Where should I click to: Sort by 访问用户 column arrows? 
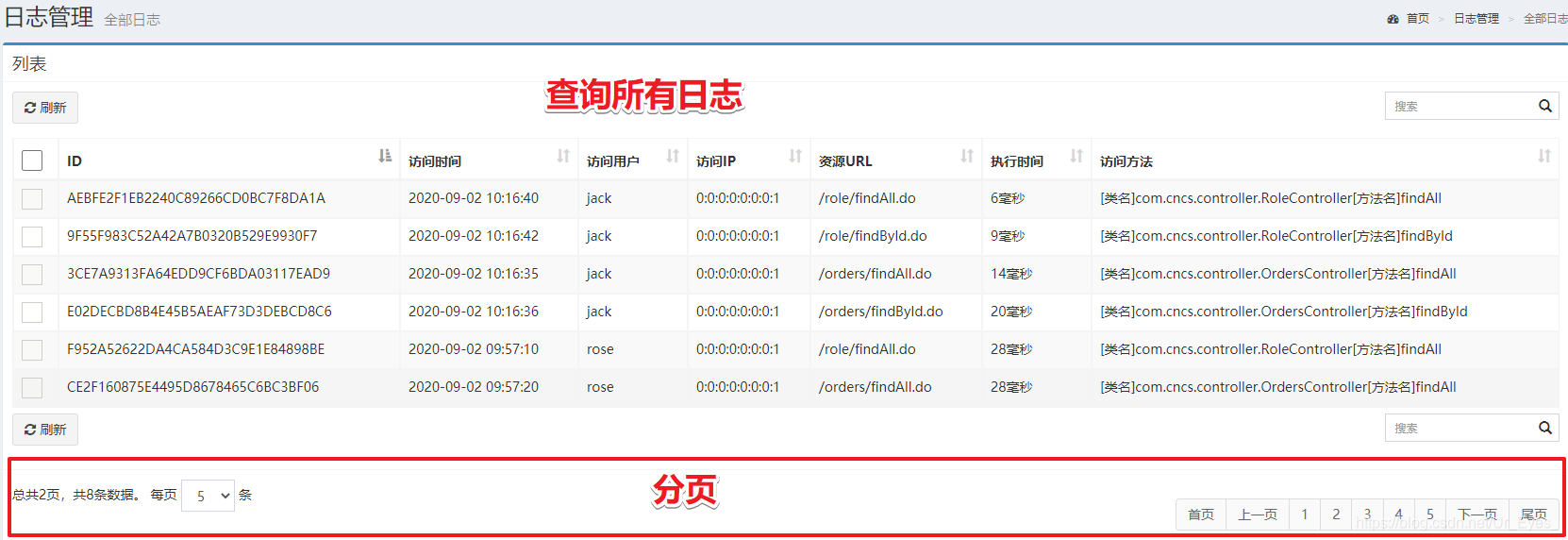(x=673, y=156)
